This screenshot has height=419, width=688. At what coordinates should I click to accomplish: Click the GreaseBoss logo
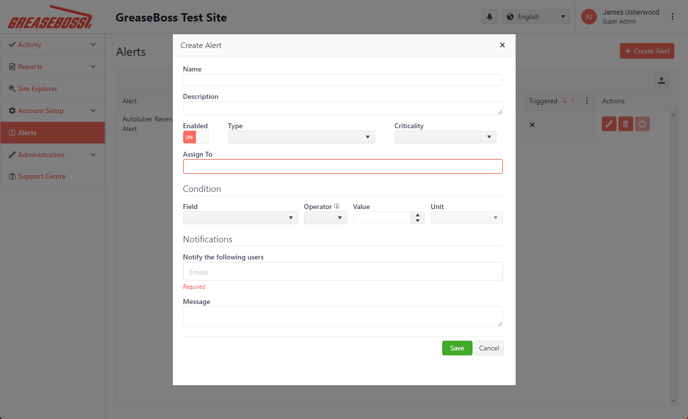click(x=50, y=18)
